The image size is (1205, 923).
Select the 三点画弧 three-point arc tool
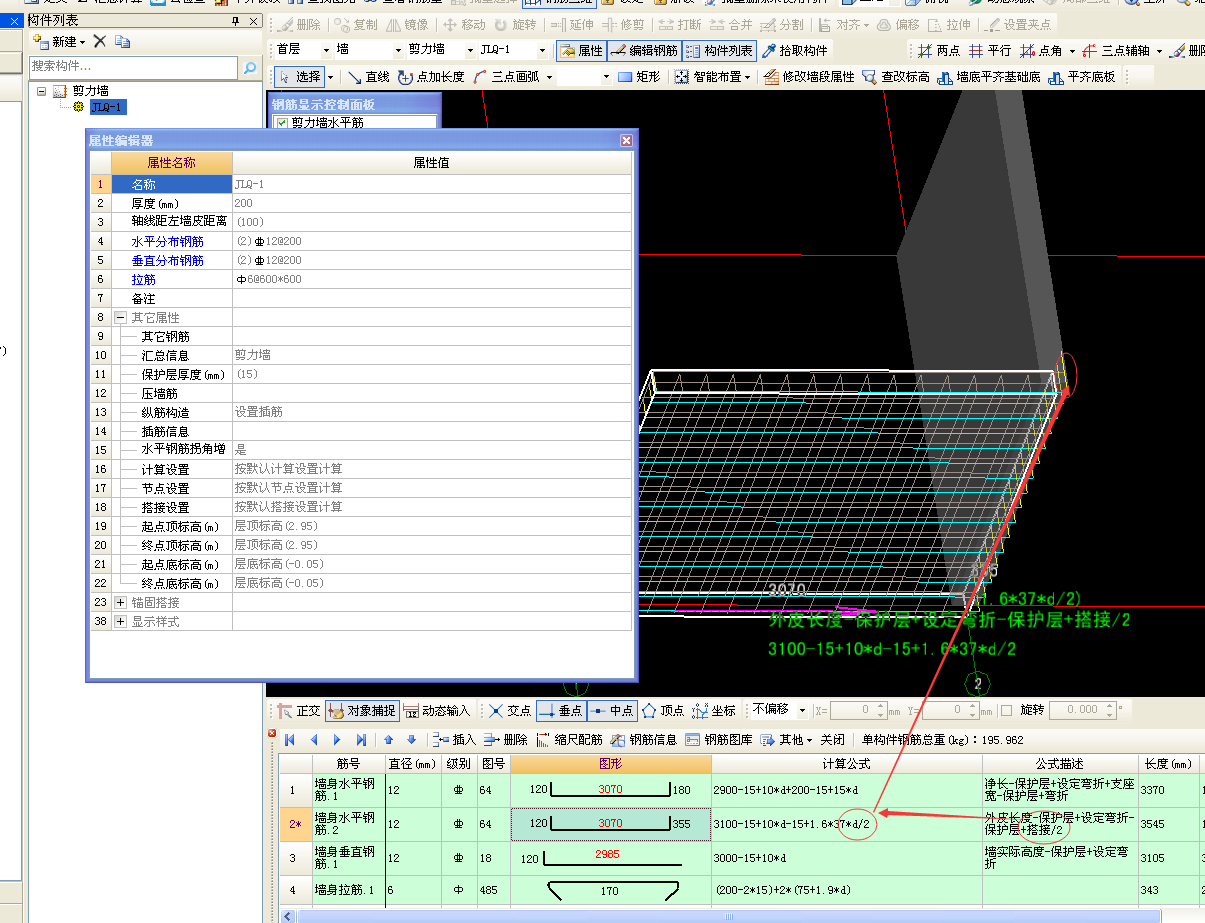[x=508, y=76]
